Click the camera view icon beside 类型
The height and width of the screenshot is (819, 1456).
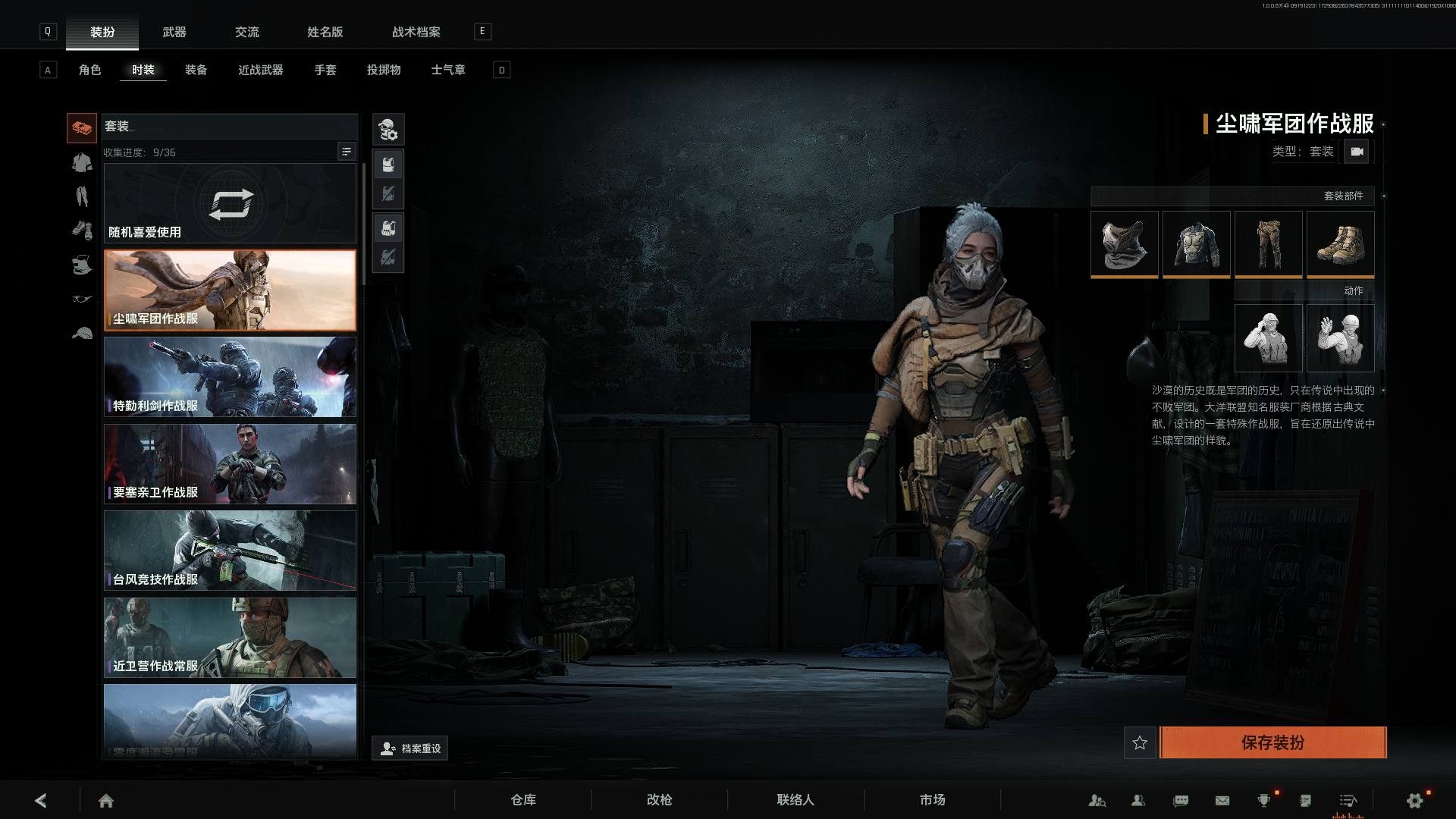pyautogui.click(x=1357, y=152)
